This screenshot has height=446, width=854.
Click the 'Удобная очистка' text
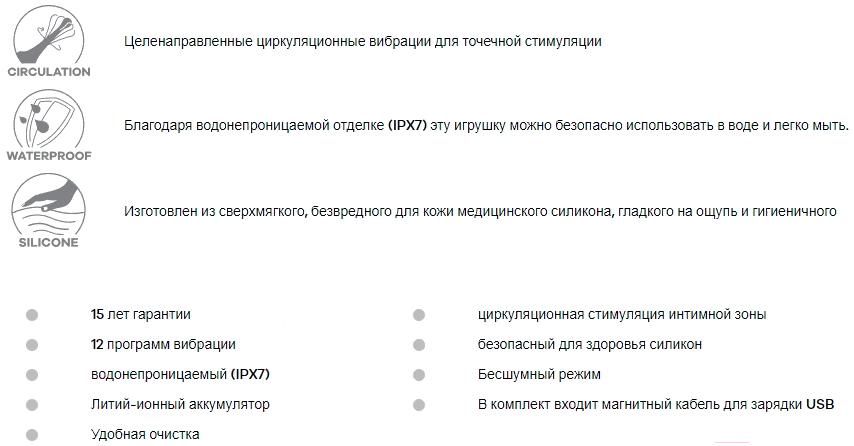pos(145,435)
